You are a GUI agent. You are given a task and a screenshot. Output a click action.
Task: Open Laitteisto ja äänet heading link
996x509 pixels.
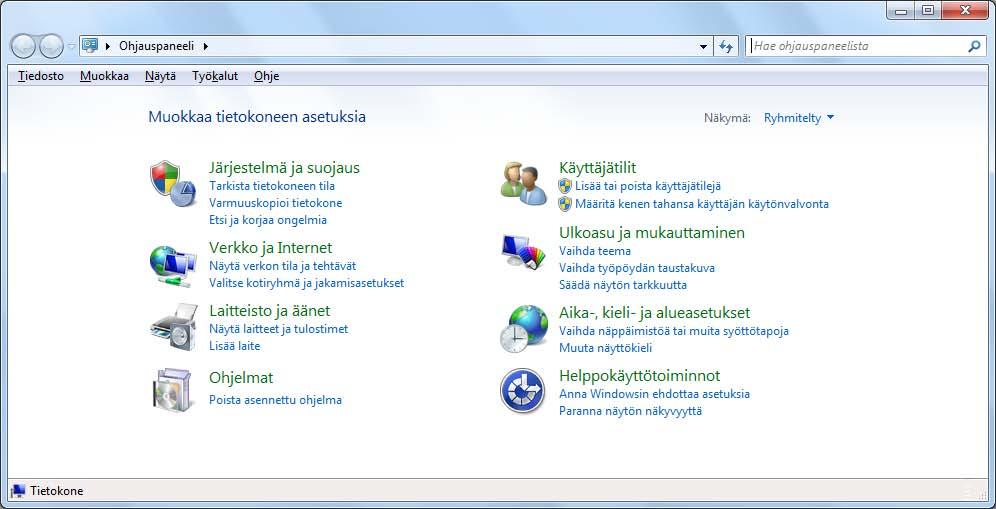click(x=270, y=311)
